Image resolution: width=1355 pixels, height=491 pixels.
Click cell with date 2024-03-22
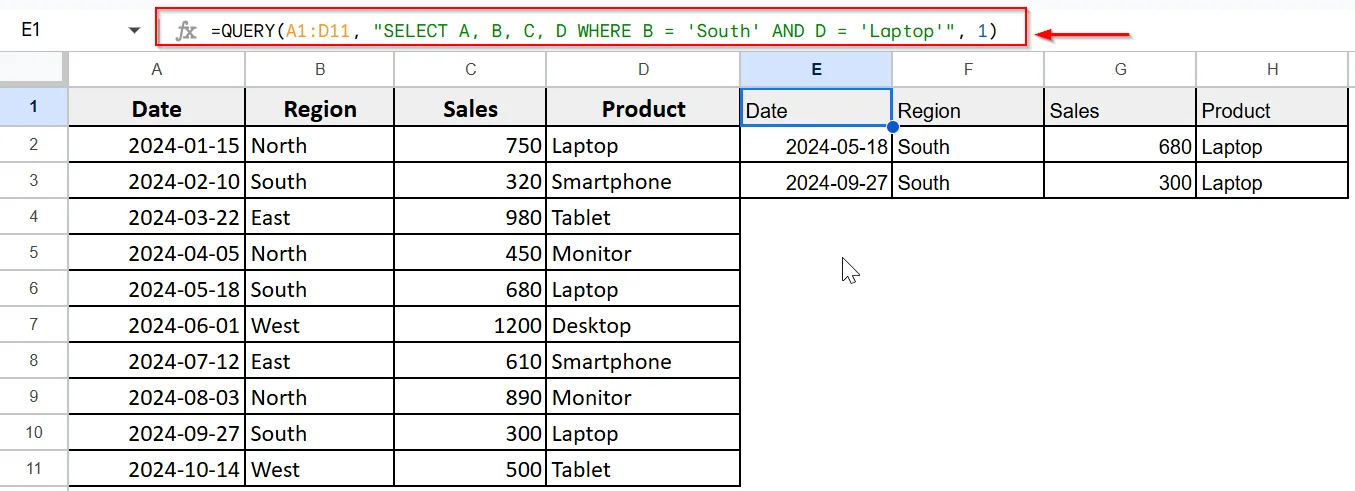[157, 217]
